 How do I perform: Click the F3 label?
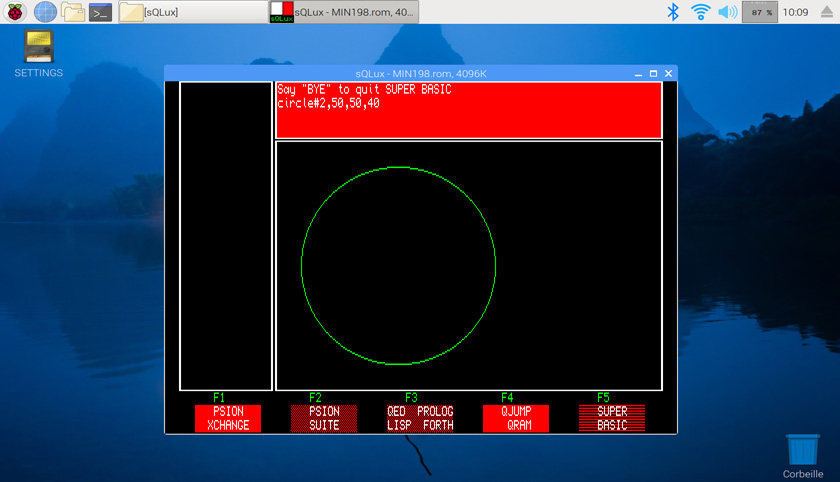[411, 397]
